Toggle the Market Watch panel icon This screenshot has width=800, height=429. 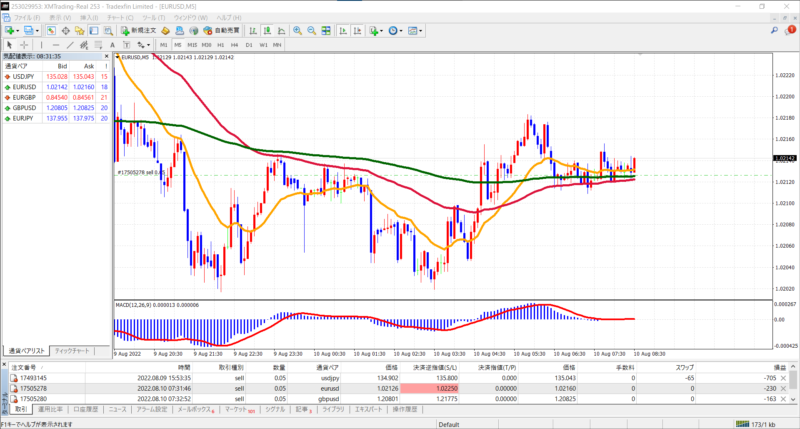pyautogui.click(x=51, y=31)
